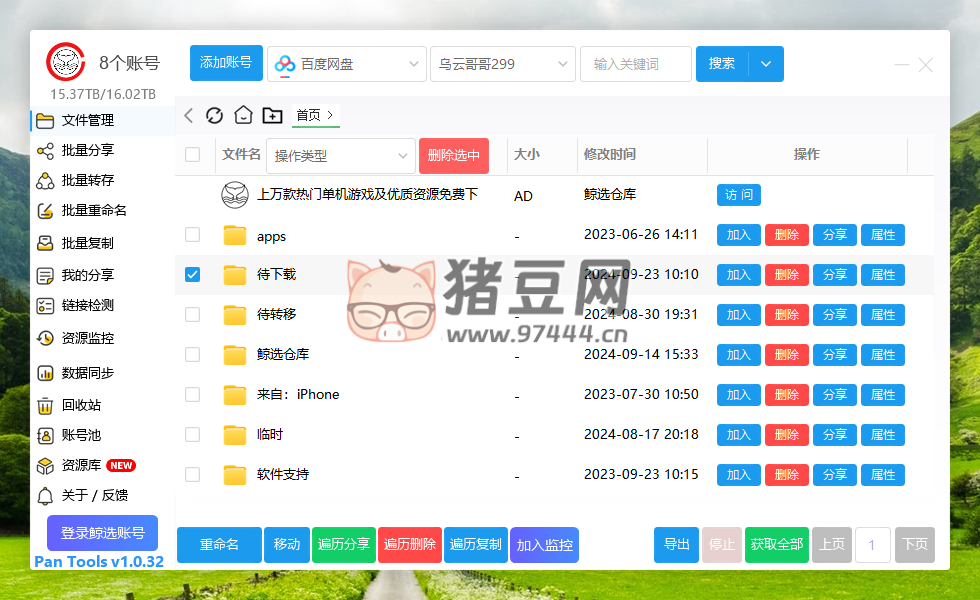Image resolution: width=980 pixels, height=600 pixels.
Task: Click the refresh icon in navigation bar
Action: pos(214,115)
